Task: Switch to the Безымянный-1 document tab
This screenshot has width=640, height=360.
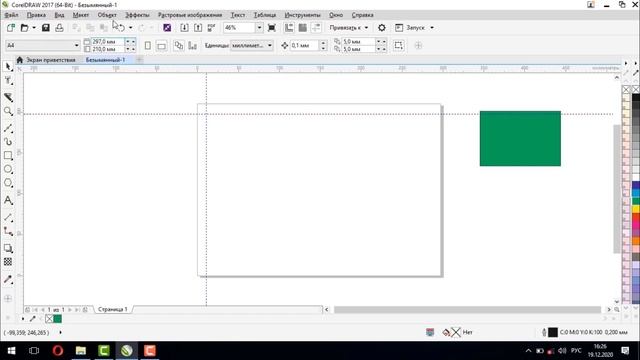Action: tap(105, 60)
